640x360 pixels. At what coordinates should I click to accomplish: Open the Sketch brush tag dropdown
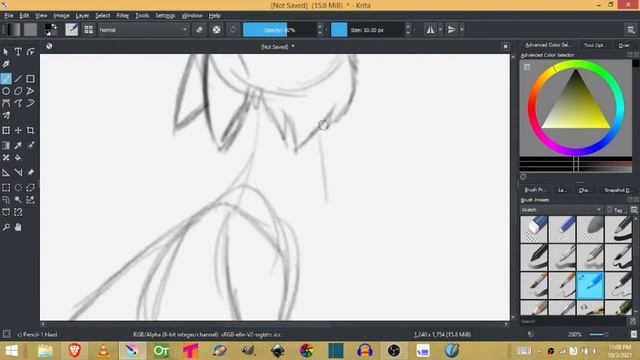(x=561, y=210)
